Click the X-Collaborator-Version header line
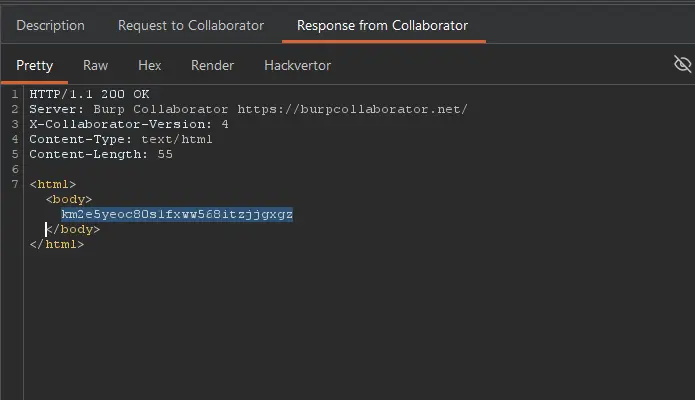 [x=128, y=124]
